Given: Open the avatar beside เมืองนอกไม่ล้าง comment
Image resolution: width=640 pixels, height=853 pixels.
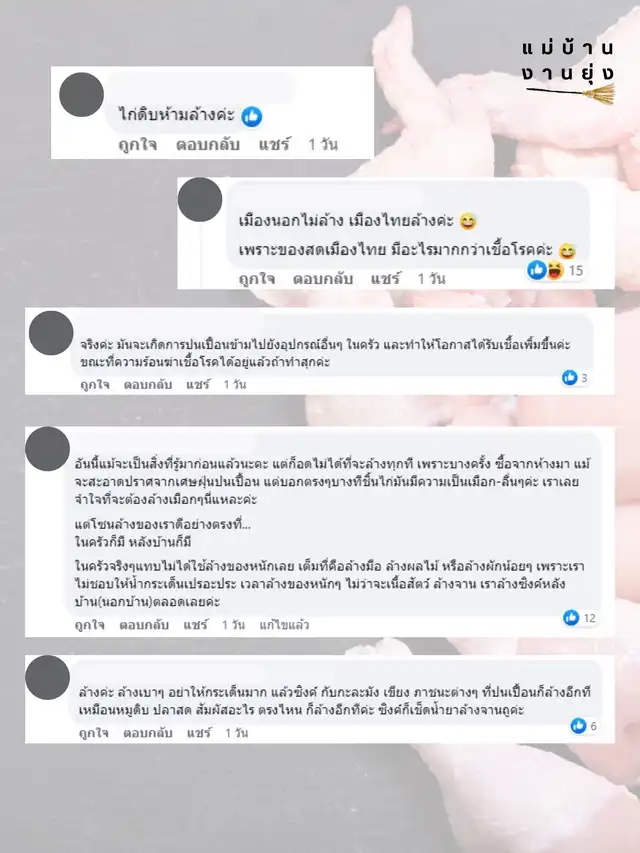Looking at the screenshot, I should coord(200,200).
